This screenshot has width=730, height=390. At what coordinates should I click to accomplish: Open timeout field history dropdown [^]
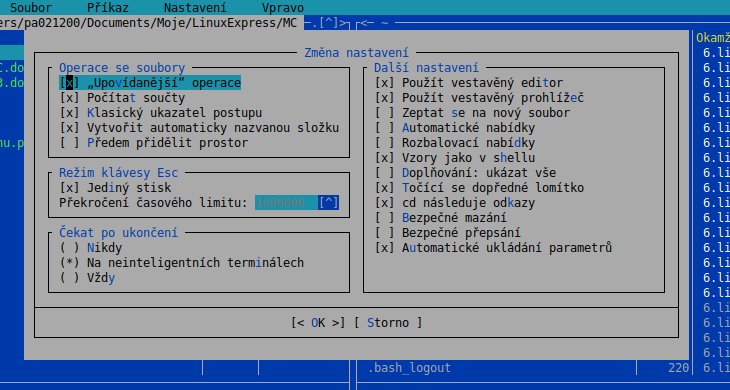pyautogui.click(x=328, y=202)
